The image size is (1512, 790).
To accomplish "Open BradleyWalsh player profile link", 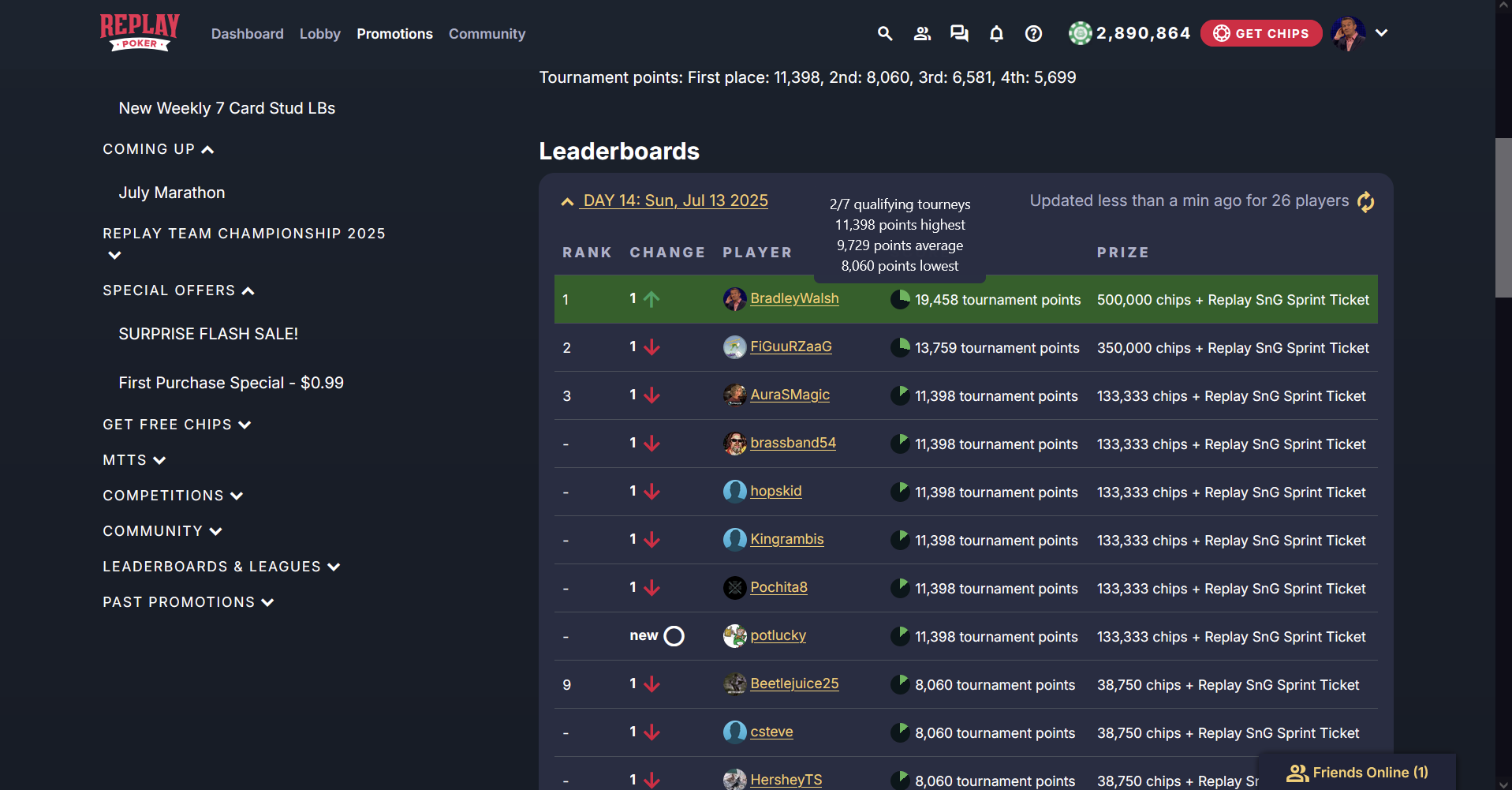I will point(794,298).
